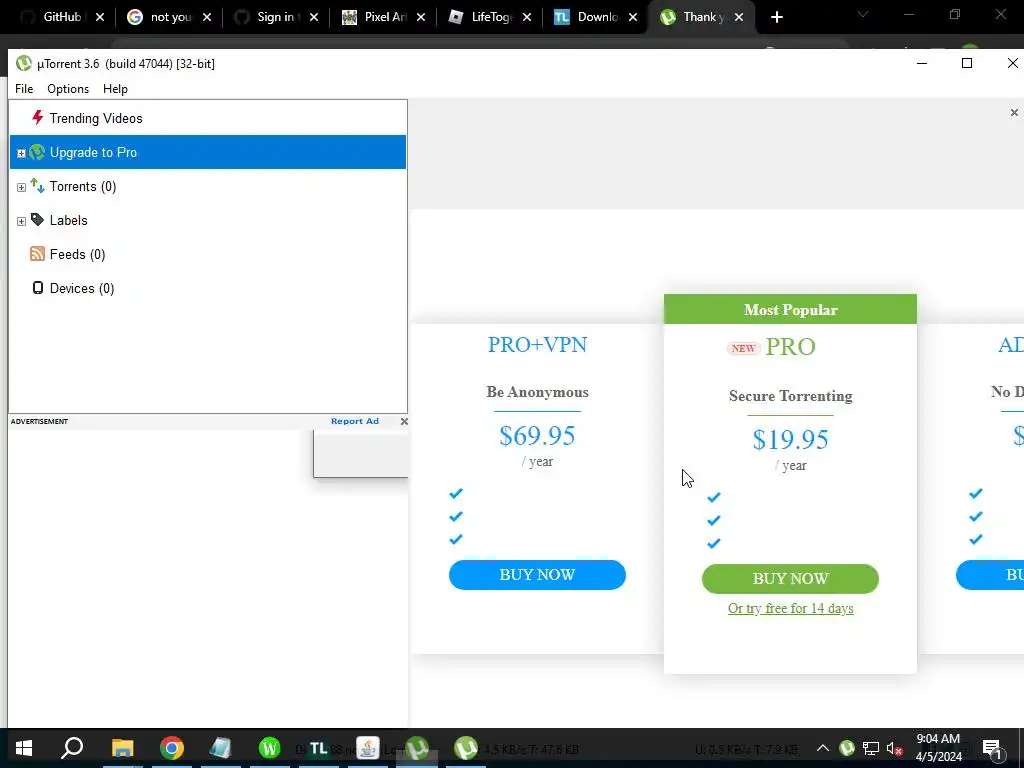Select Torrents (0) in sidebar
Screen dimensions: 1024x768
click(x=208, y=186)
